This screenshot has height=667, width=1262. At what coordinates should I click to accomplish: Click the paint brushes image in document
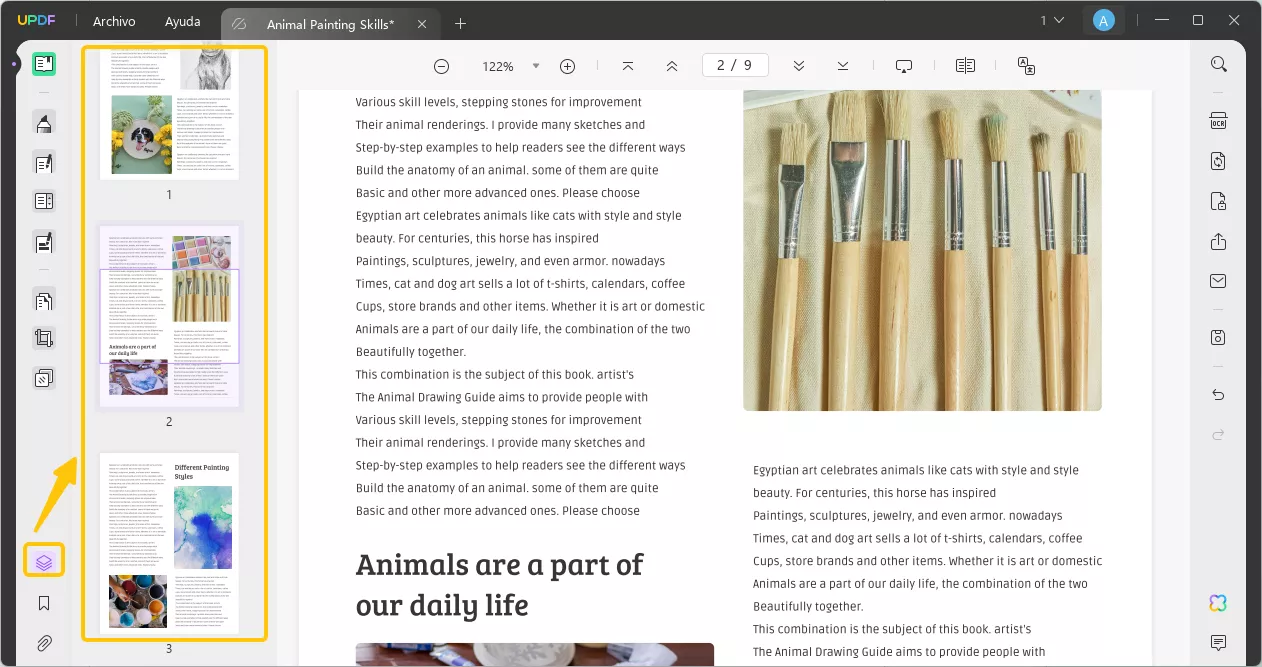coord(922,250)
